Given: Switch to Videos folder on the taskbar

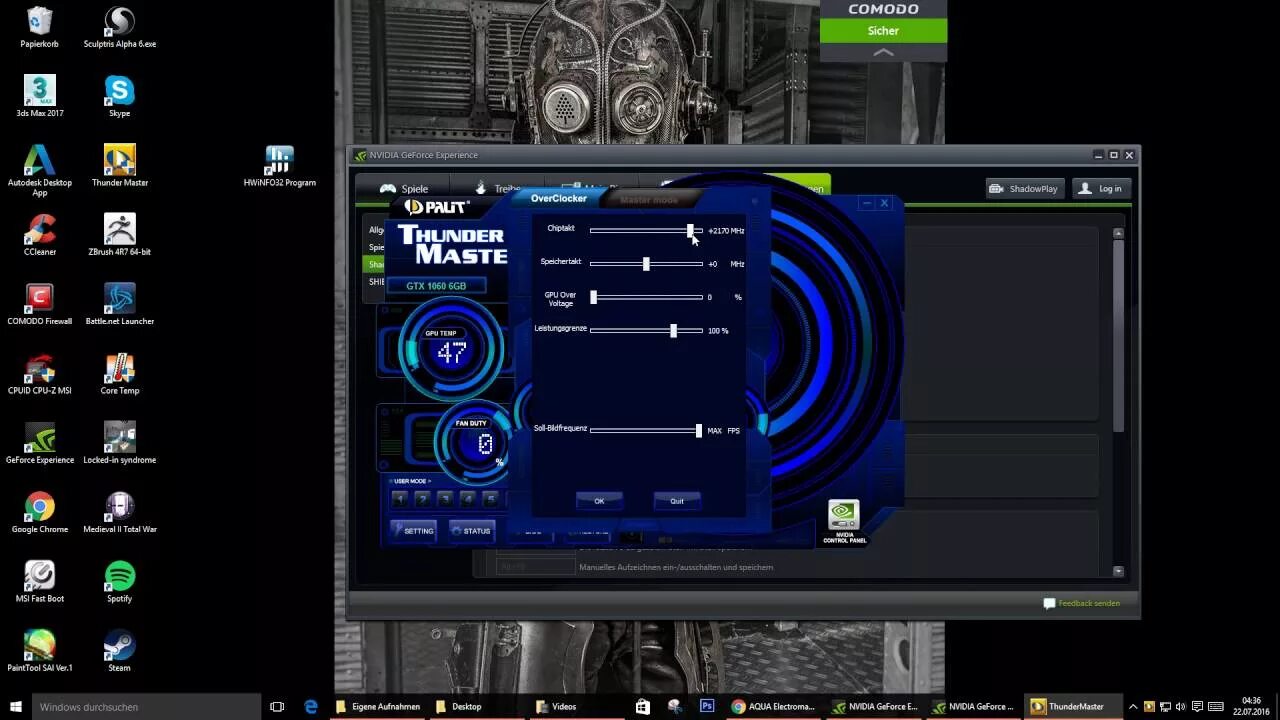Looking at the screenshot, I should pos(578,706).
